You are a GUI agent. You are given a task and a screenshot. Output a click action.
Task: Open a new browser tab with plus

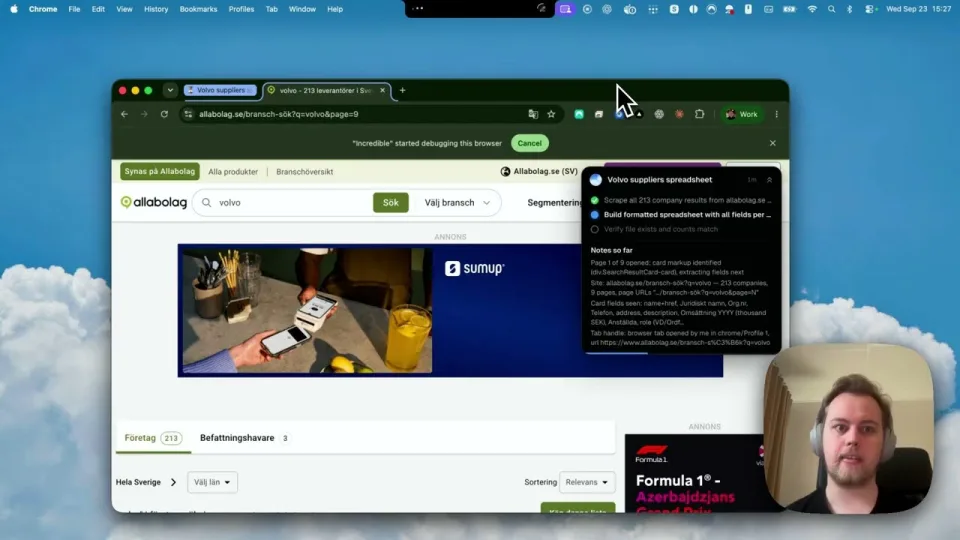[402, 90]
